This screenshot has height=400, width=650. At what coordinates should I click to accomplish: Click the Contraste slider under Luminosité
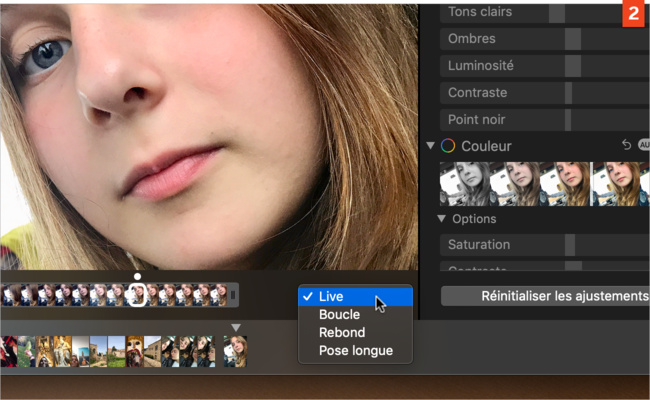pyautogui.click(x=545, y=93)
